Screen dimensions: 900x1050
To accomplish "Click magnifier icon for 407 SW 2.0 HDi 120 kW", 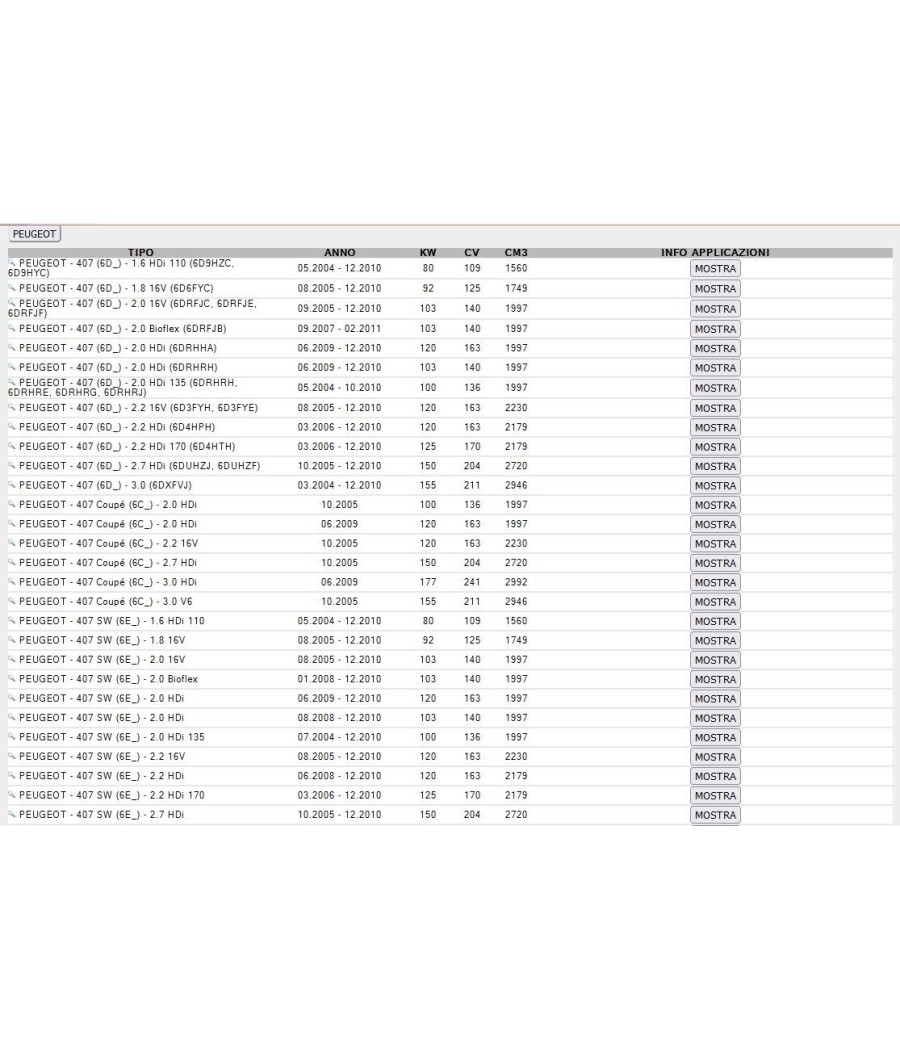I will point(12,698).
